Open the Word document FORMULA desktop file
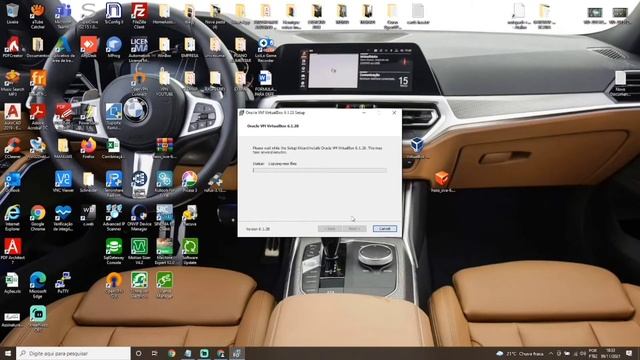This screenshot has height=360, width=640. (265, 83)
